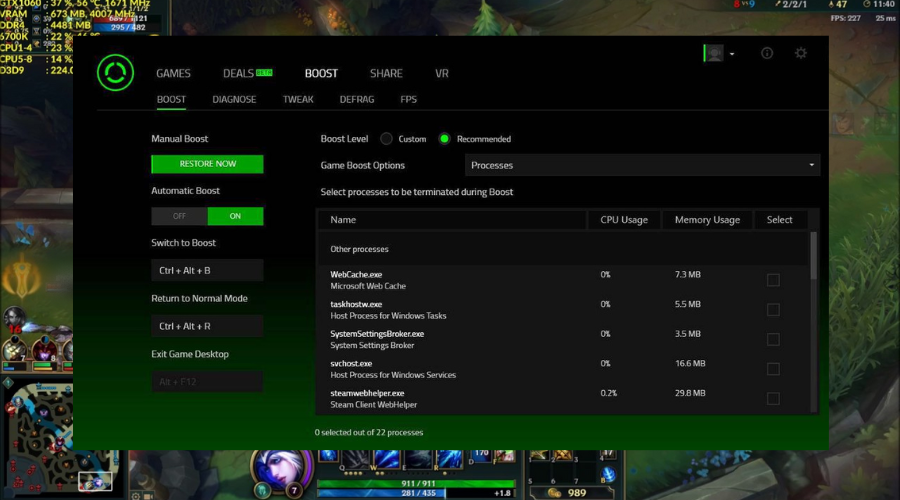This screenshot has width=900, height=500.
Task: Sort processes by Name column
Action: pyautogui.click(x=452, y=220)
